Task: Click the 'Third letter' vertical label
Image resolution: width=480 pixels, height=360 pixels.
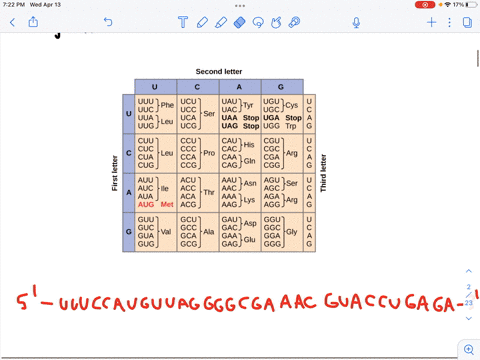Action: point(323,173)
